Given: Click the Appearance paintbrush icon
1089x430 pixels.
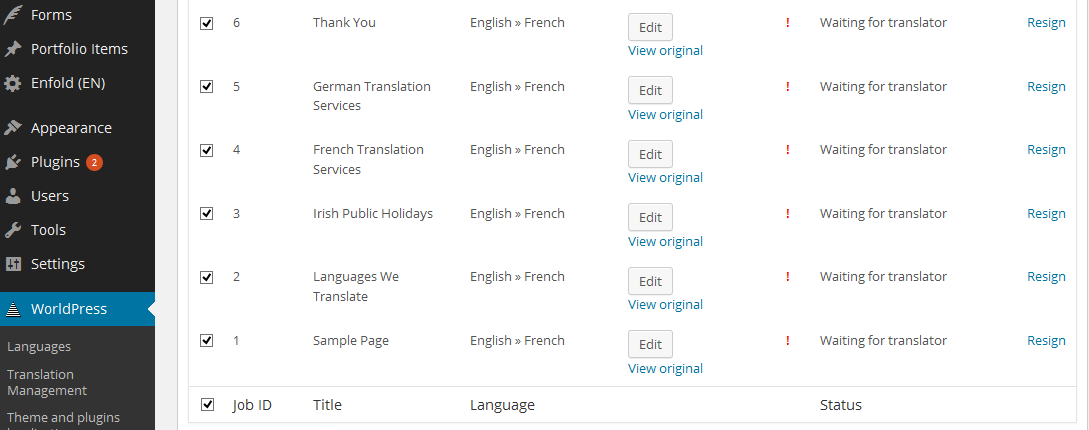Looking at the screenshot, I should (13, 128).
